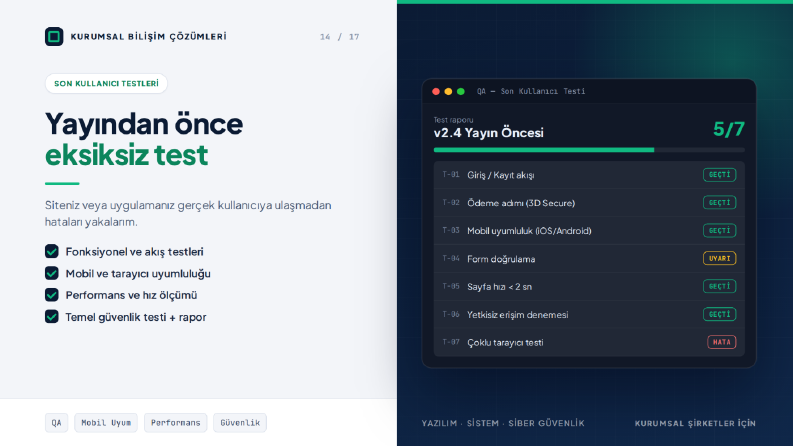
Task: Toggle checkbox for Fonksiyonel ve akış testleri
Action: click(52, 251)
